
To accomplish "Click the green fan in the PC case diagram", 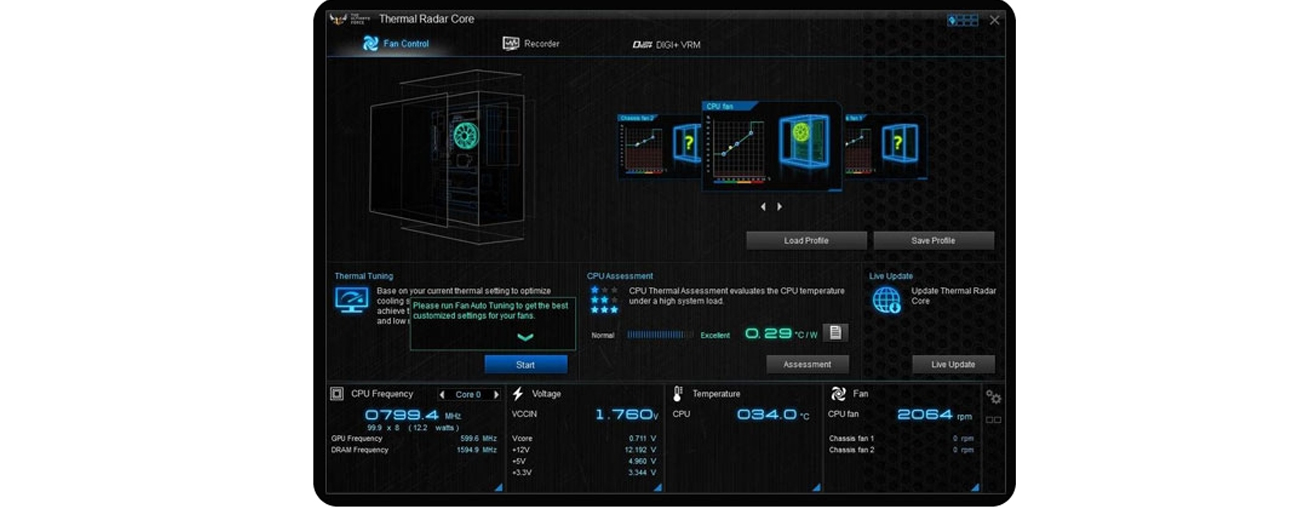I will (x=466, y=135).
